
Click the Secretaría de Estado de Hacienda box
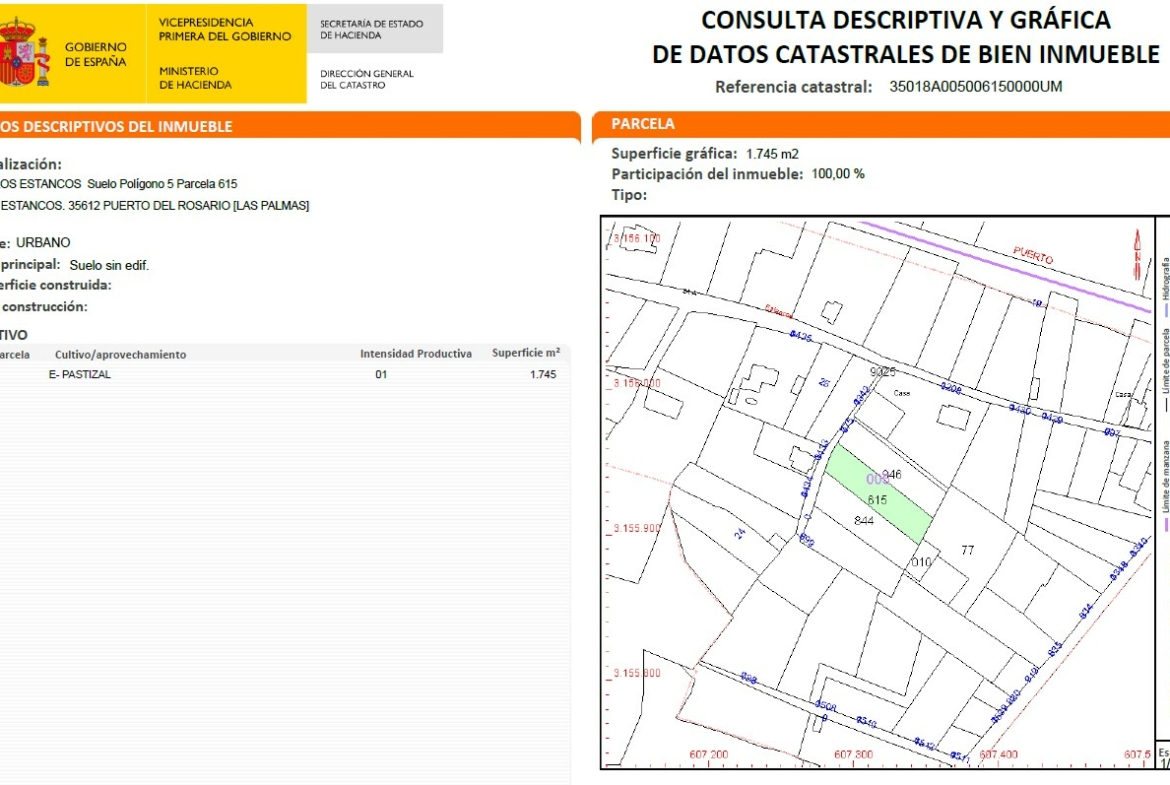[x=372, y=29]
